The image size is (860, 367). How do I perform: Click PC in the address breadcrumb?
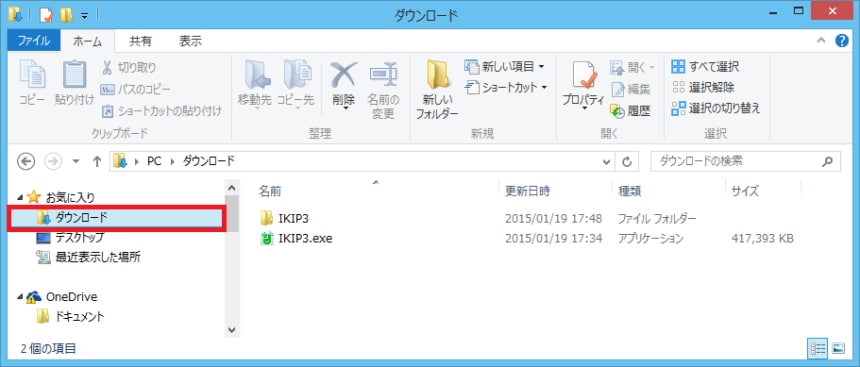click(x=154, y=161)
